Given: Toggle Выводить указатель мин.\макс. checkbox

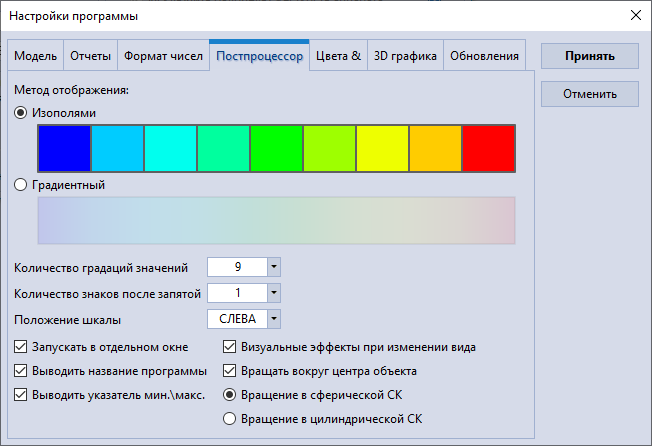Looking at the screenshot, I should point(20,395).
